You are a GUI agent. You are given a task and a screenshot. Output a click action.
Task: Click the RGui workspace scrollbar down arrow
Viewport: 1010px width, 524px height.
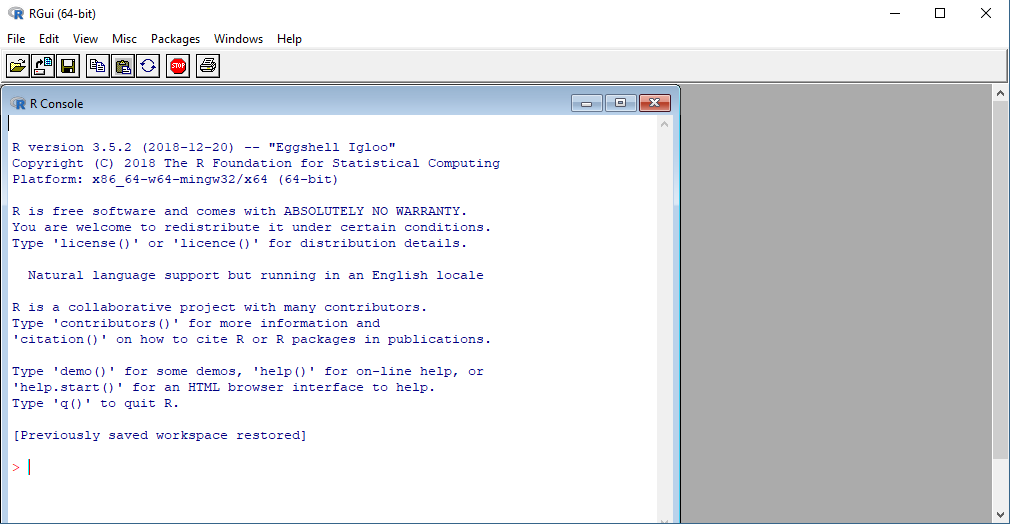(x=1000, y=515)
